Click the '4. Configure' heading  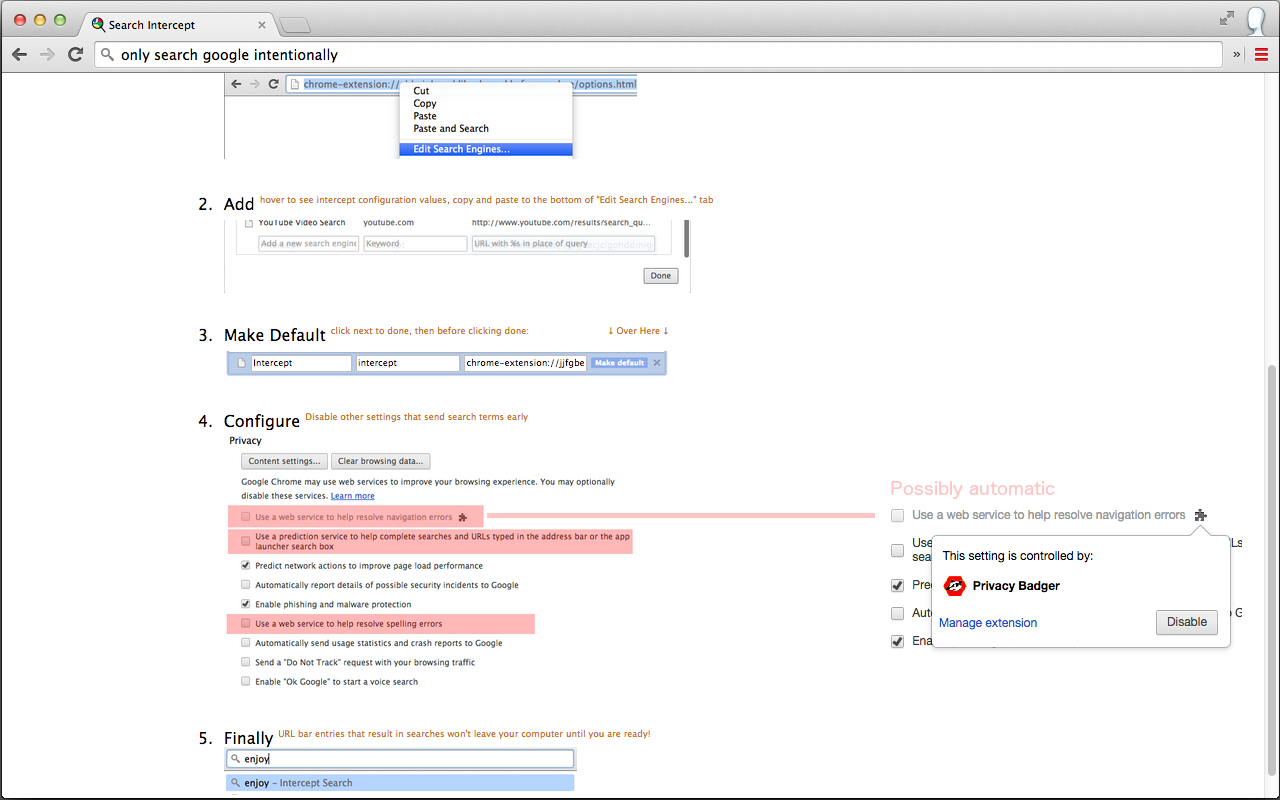[249, 421]
